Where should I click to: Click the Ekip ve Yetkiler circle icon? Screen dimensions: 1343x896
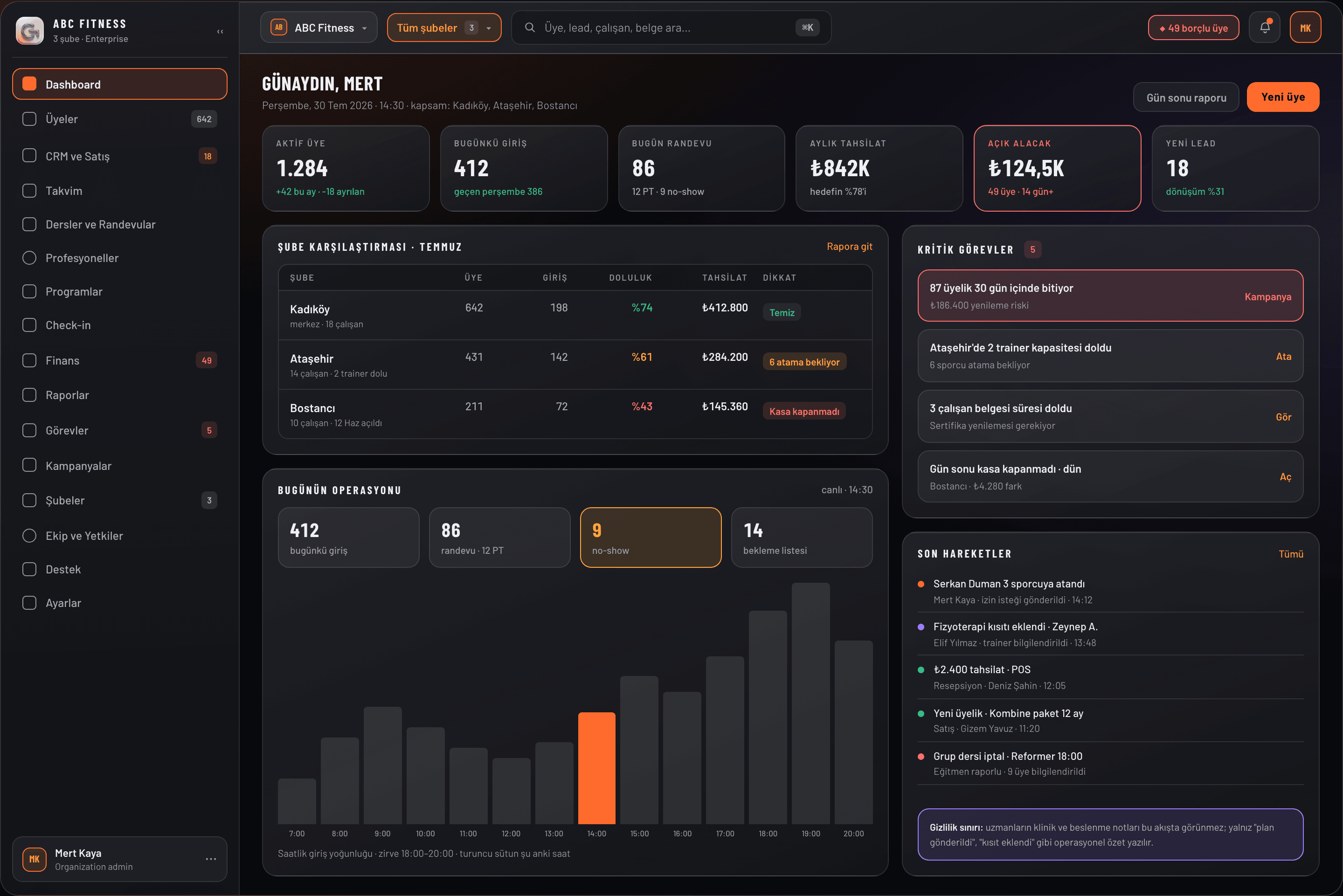[29, 536]
